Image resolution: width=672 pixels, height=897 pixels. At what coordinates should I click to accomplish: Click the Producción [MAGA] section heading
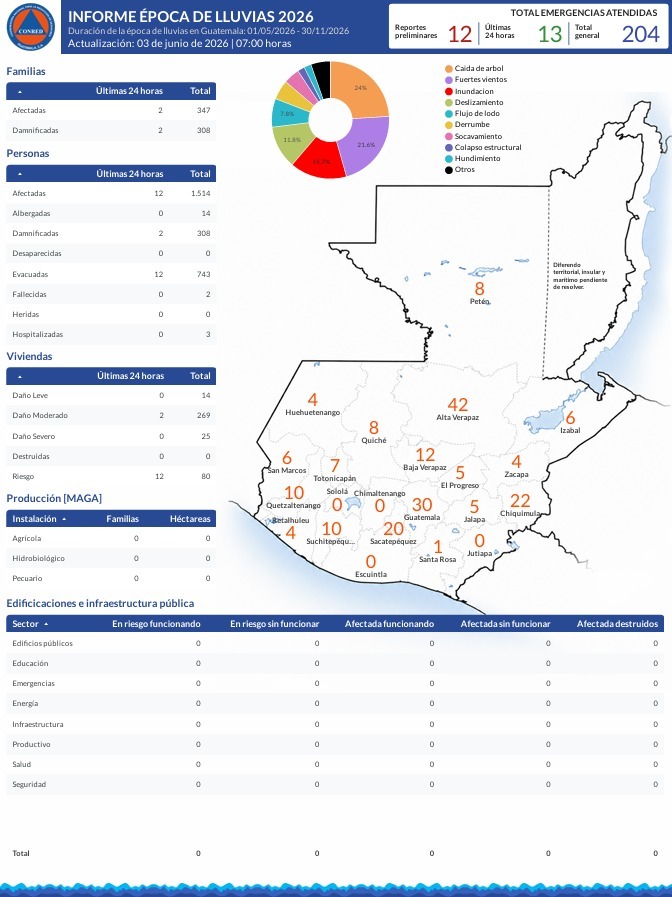point(54,498)
